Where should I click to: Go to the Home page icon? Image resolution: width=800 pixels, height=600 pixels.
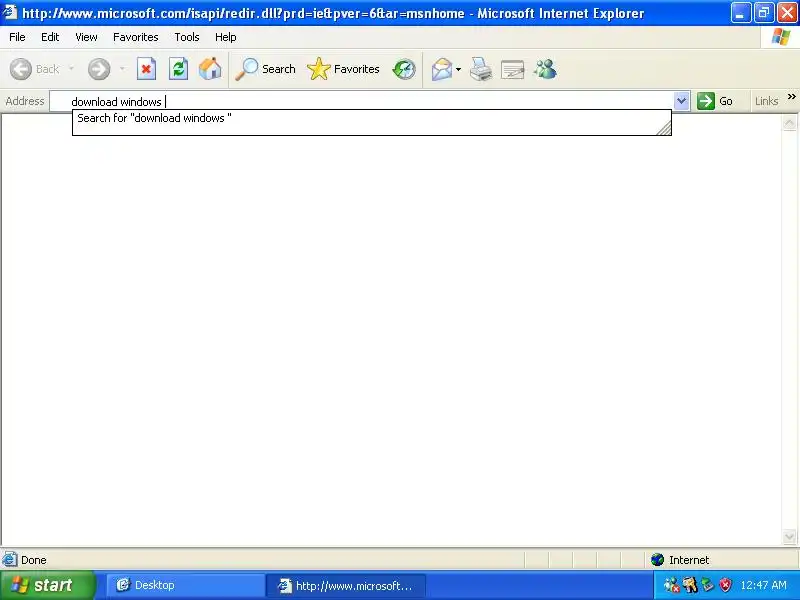[x=210, y=69]
